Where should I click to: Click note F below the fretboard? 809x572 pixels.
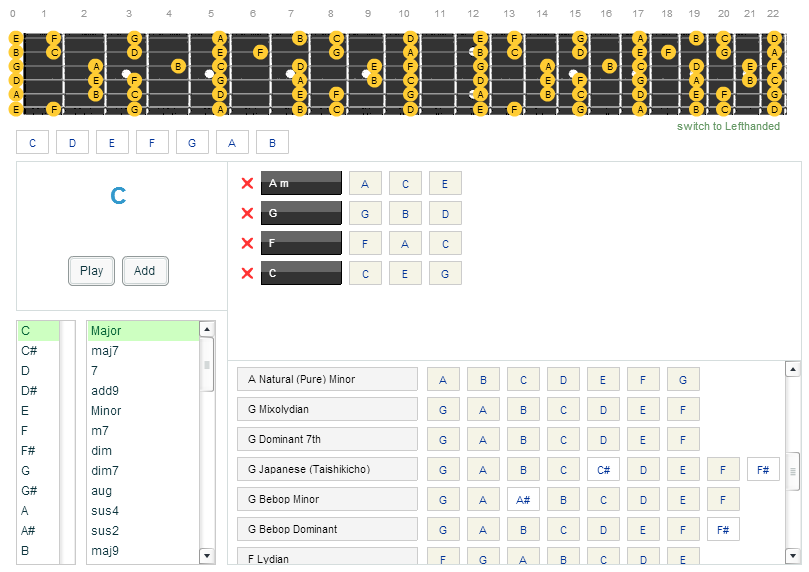152,142
